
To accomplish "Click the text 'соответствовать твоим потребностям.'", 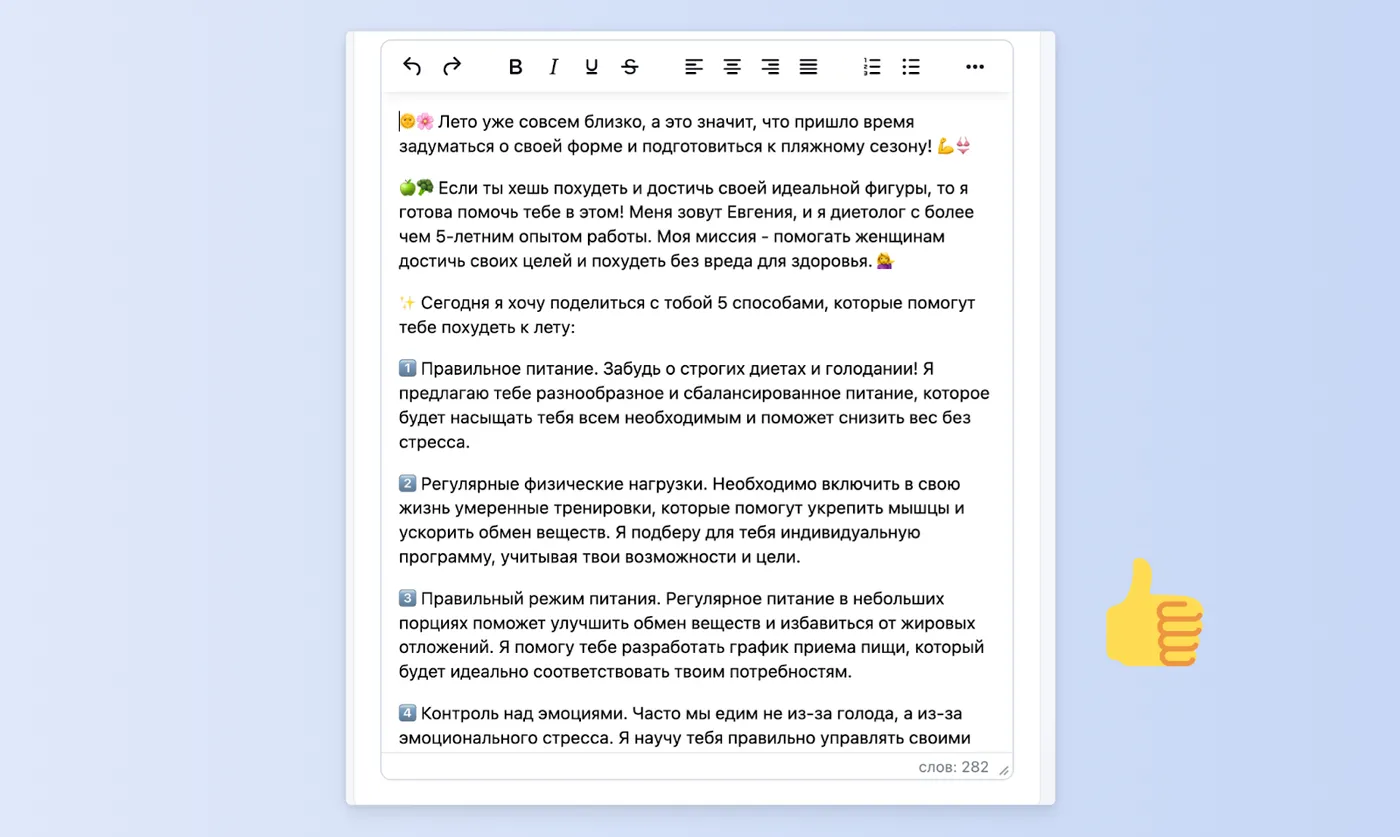I will pos(693,672).
